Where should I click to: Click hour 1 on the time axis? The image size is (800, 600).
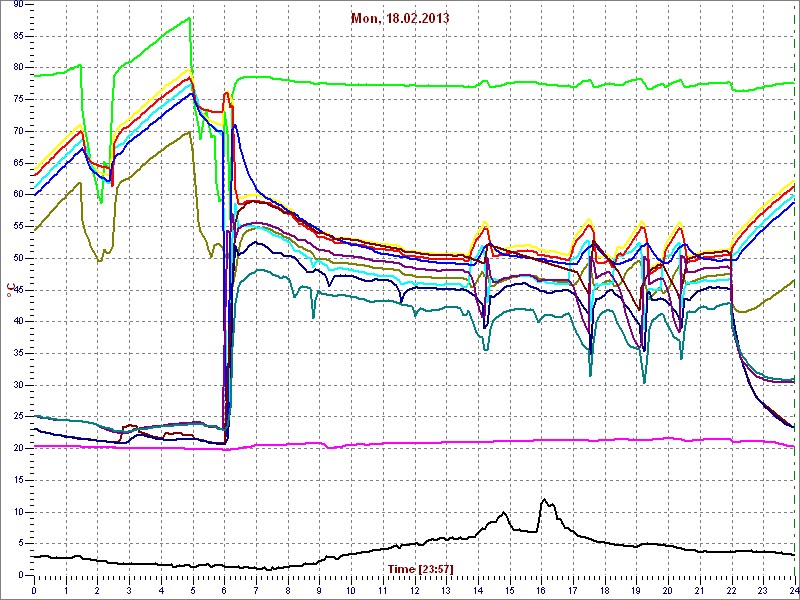click(66, 590)
